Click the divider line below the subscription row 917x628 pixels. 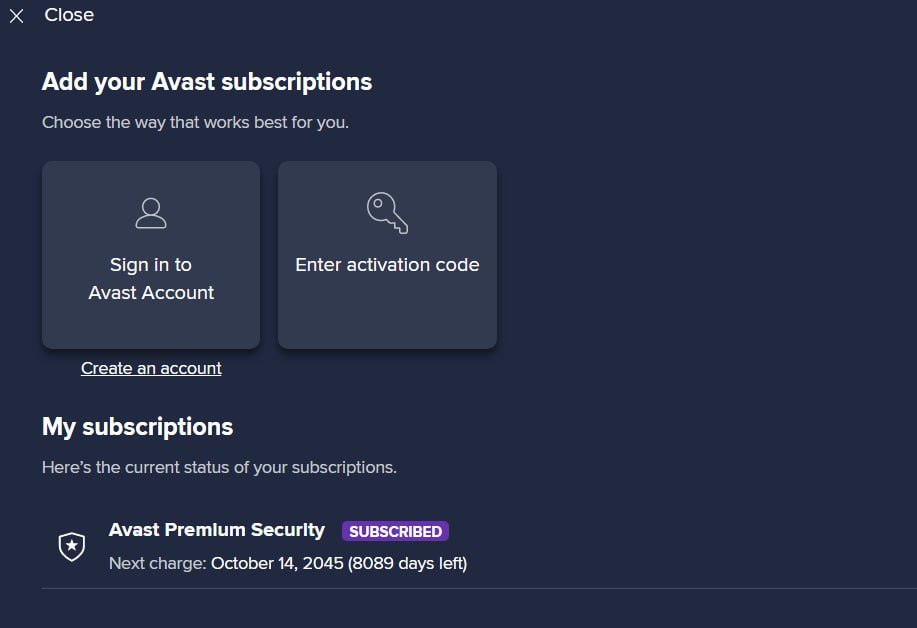click(478, 588)
